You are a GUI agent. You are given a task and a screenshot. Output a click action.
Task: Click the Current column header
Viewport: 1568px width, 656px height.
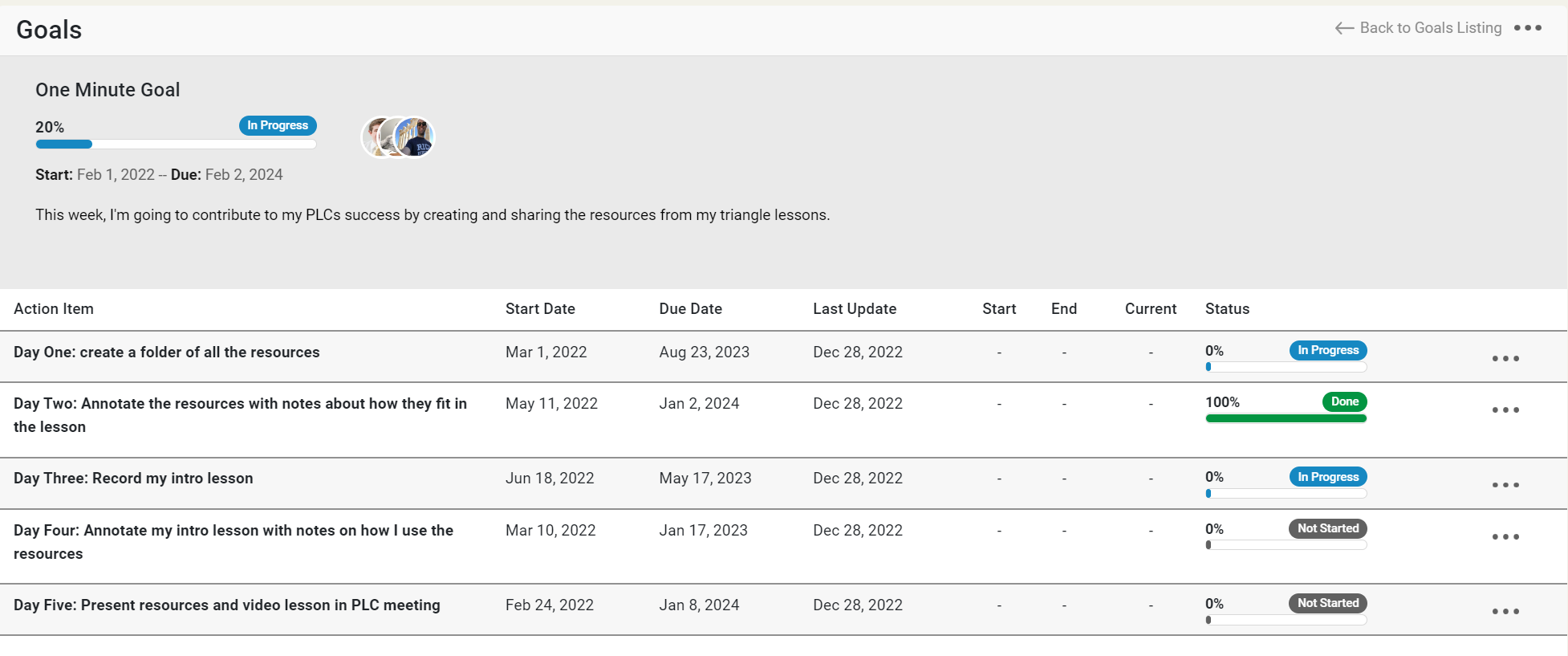click(x=1151, y=309)
